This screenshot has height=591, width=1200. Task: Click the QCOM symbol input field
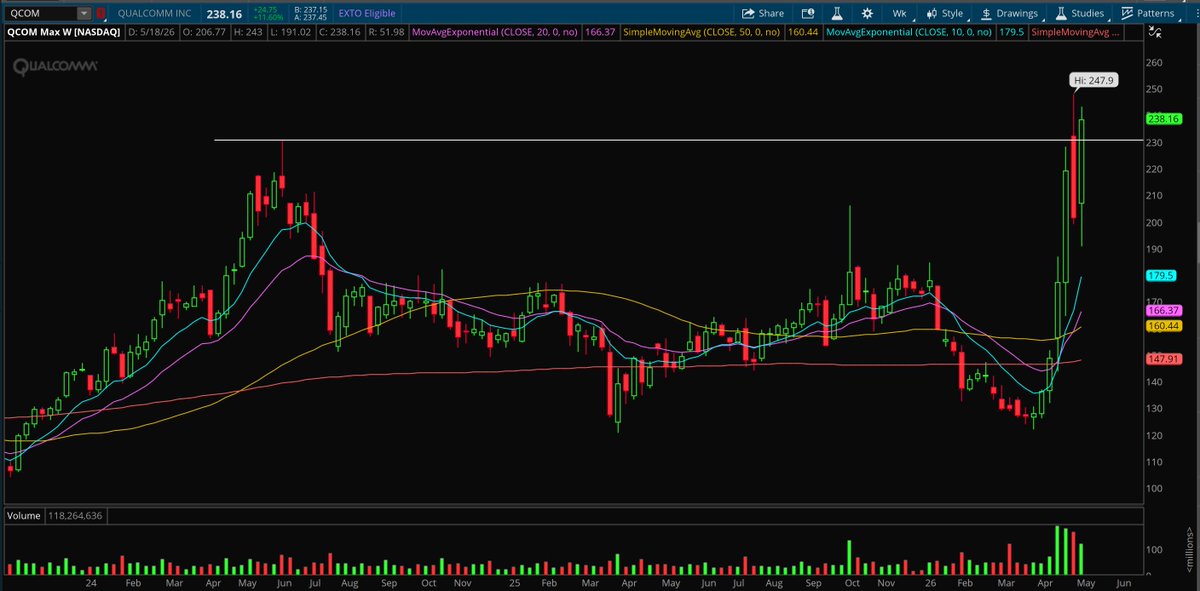[x=40, y=14]
